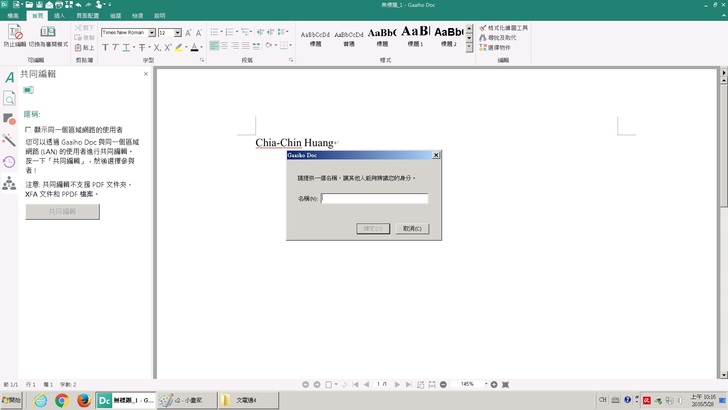728x410 pixels.
Task: Align paragraph left
Action: (x=214, y=46)
